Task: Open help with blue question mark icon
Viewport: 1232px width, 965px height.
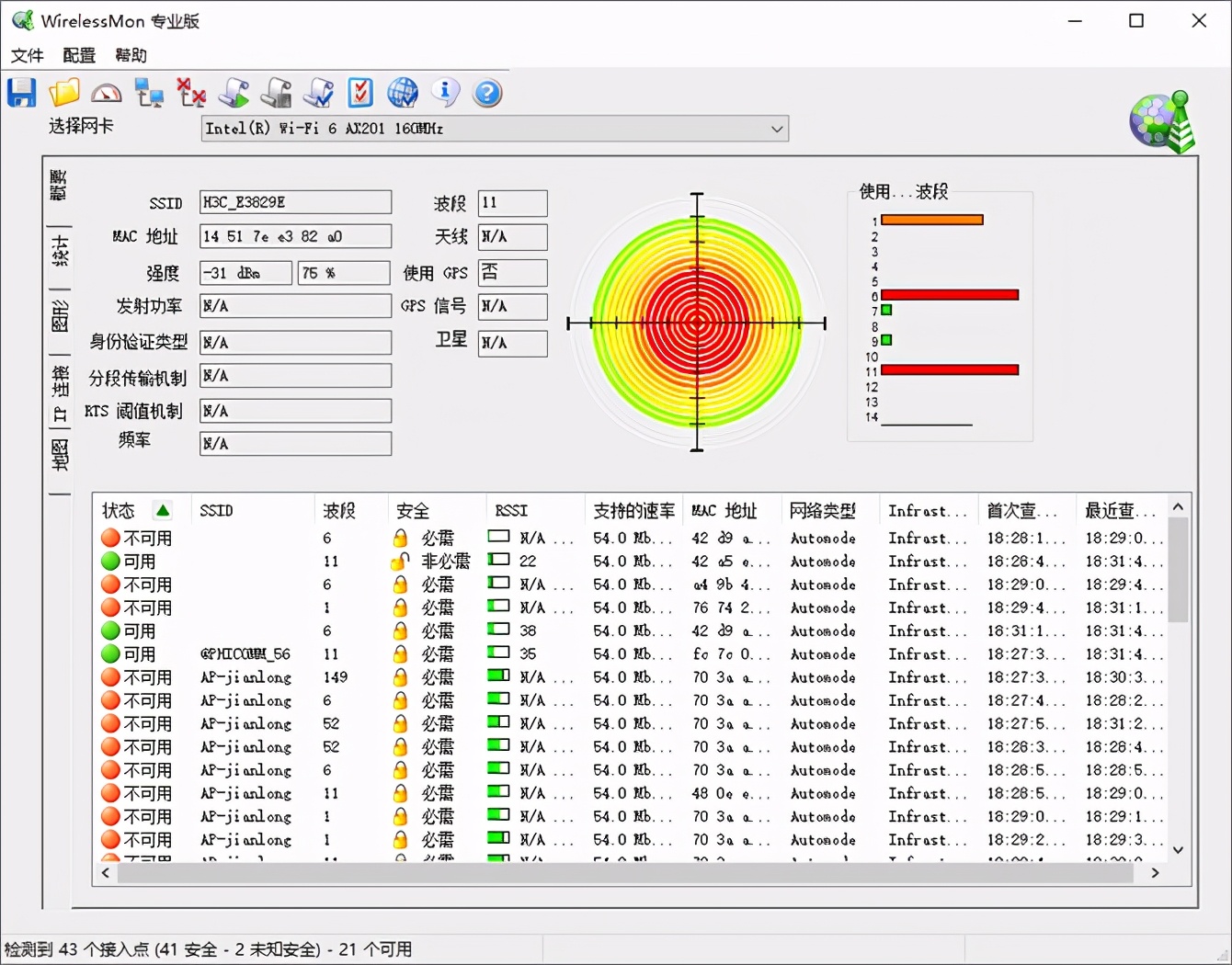Action: coord(487,93)
